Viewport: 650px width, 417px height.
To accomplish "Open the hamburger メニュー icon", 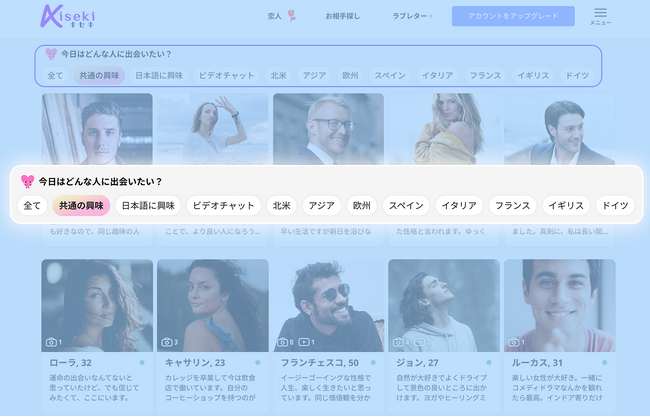I will point(600,13).
